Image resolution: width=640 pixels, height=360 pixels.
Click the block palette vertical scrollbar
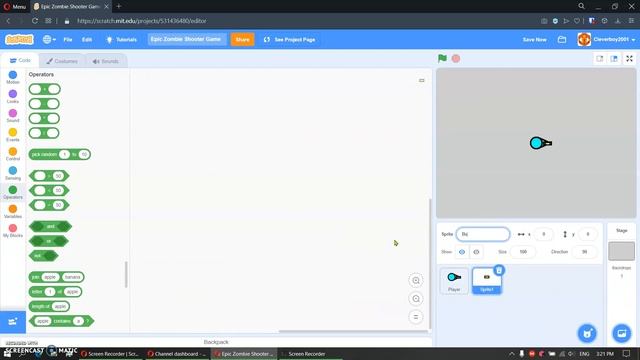tap(126, 274)
